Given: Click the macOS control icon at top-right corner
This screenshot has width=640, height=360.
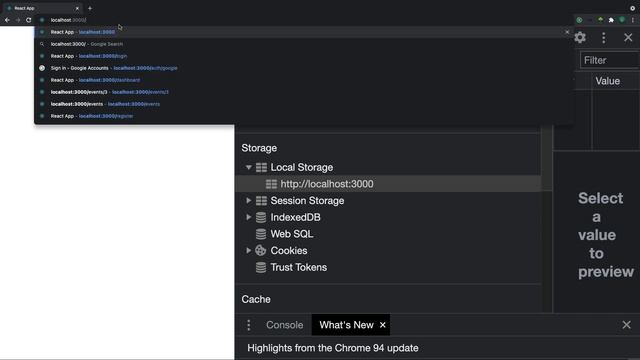Looking at the screenshot, I should coord(633,8).
